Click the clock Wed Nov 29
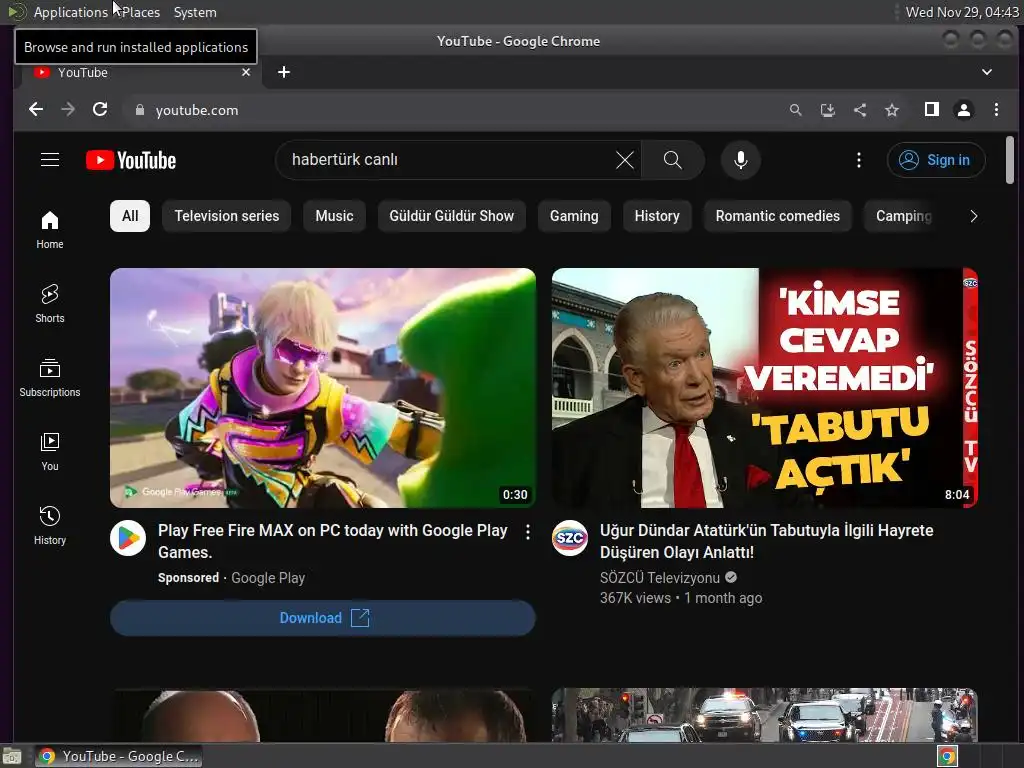The width and height of the screenshot is (1024, 768). (962, 12)
